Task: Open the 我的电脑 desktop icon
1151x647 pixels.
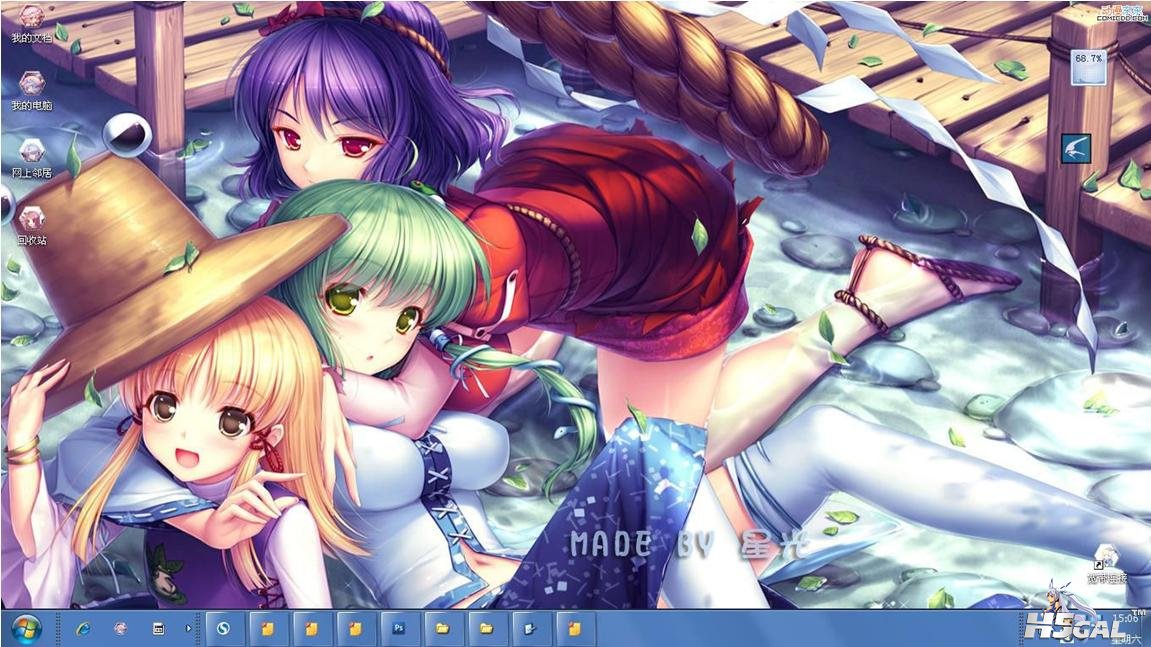Action: coord(32,88)
